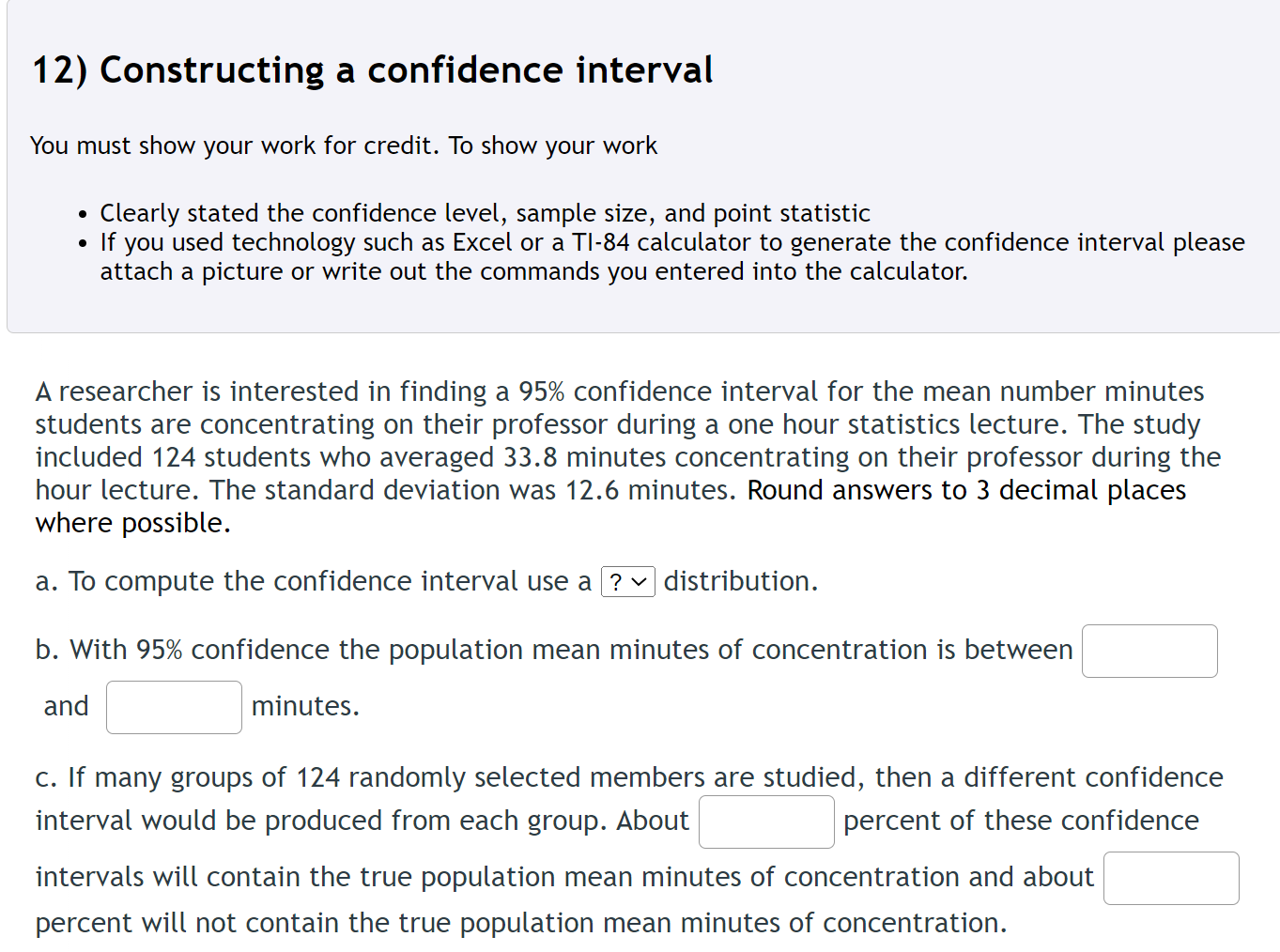Viewport: 1280px width, 952px height.
Task: Click the dropdown arrow next to 'distribution'
Action: (x=639, y=582)
